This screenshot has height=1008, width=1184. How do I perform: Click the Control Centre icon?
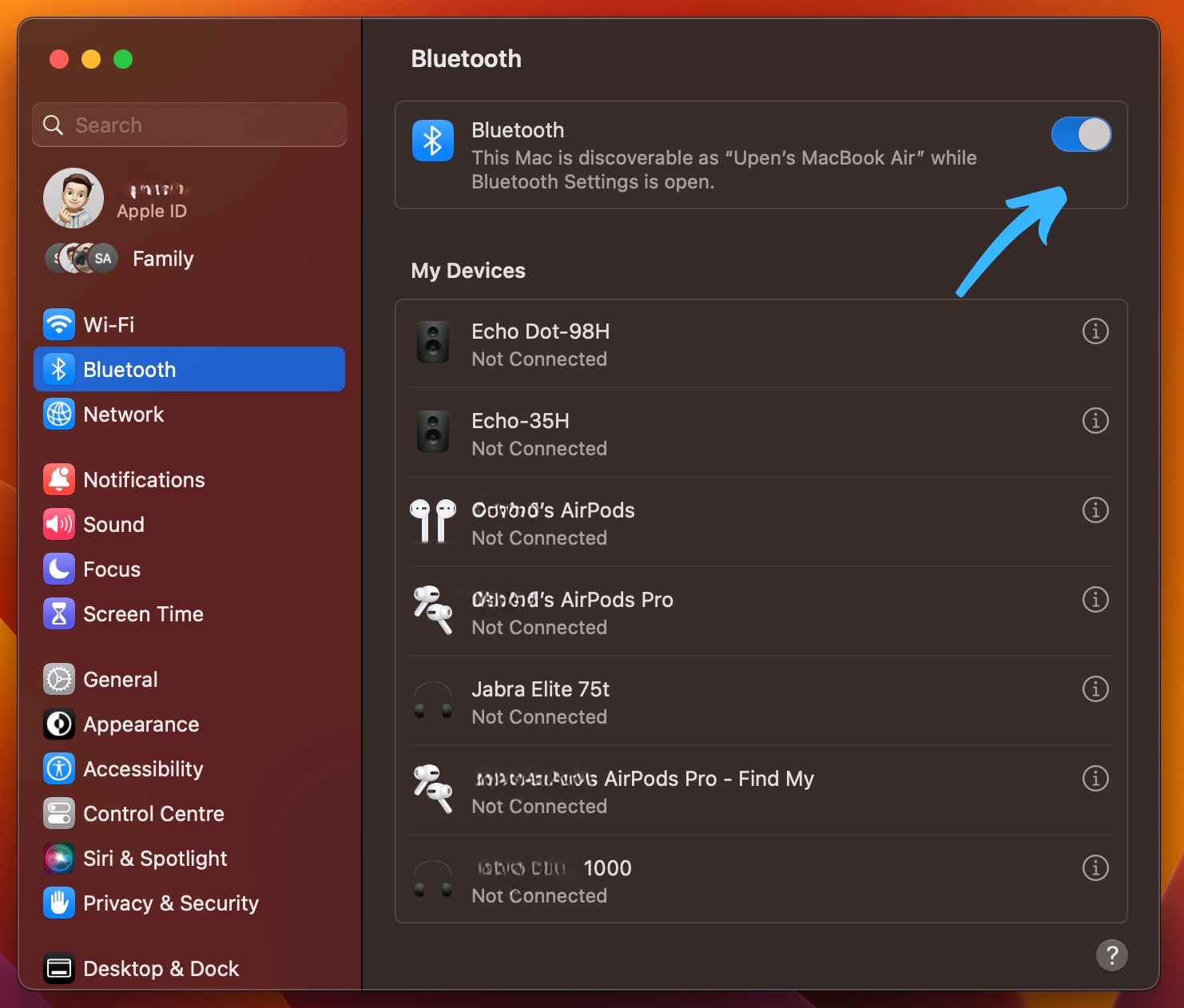pos(59,813)
